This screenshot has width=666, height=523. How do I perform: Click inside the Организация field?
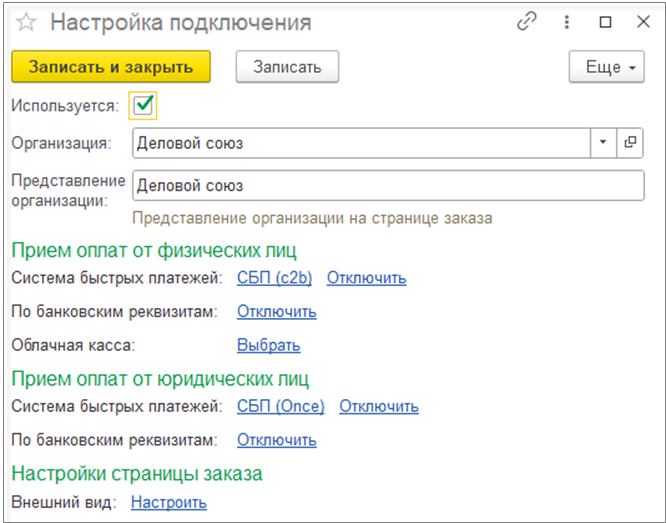pyautogui.click(x=360, y=143)
